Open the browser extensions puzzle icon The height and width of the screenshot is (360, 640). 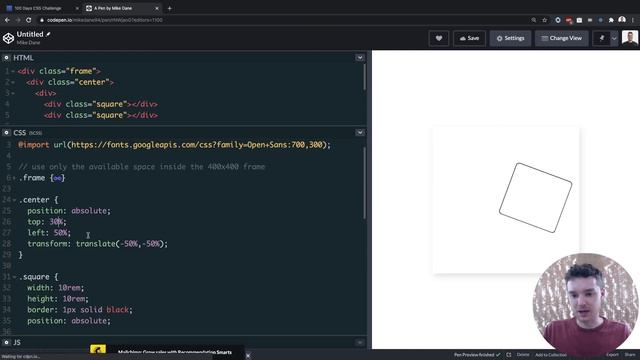[611, 20]
